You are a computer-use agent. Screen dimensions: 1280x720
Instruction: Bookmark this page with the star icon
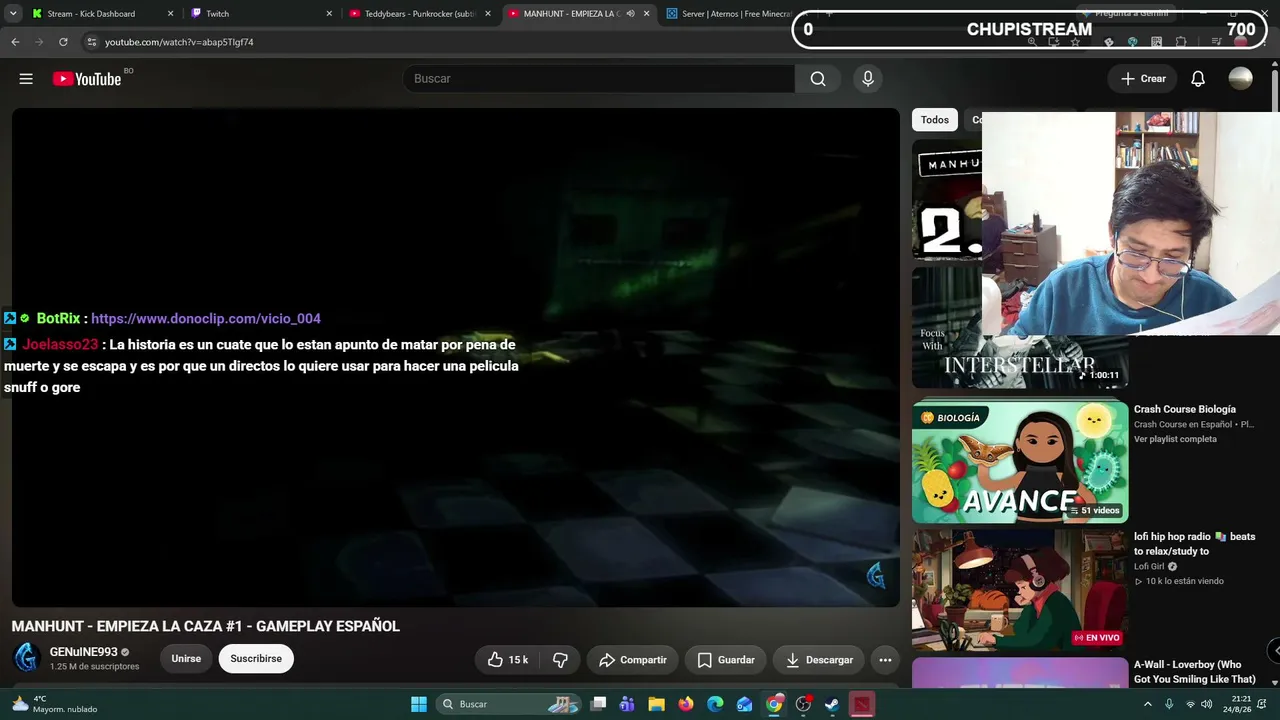(x=1075, y=42)
